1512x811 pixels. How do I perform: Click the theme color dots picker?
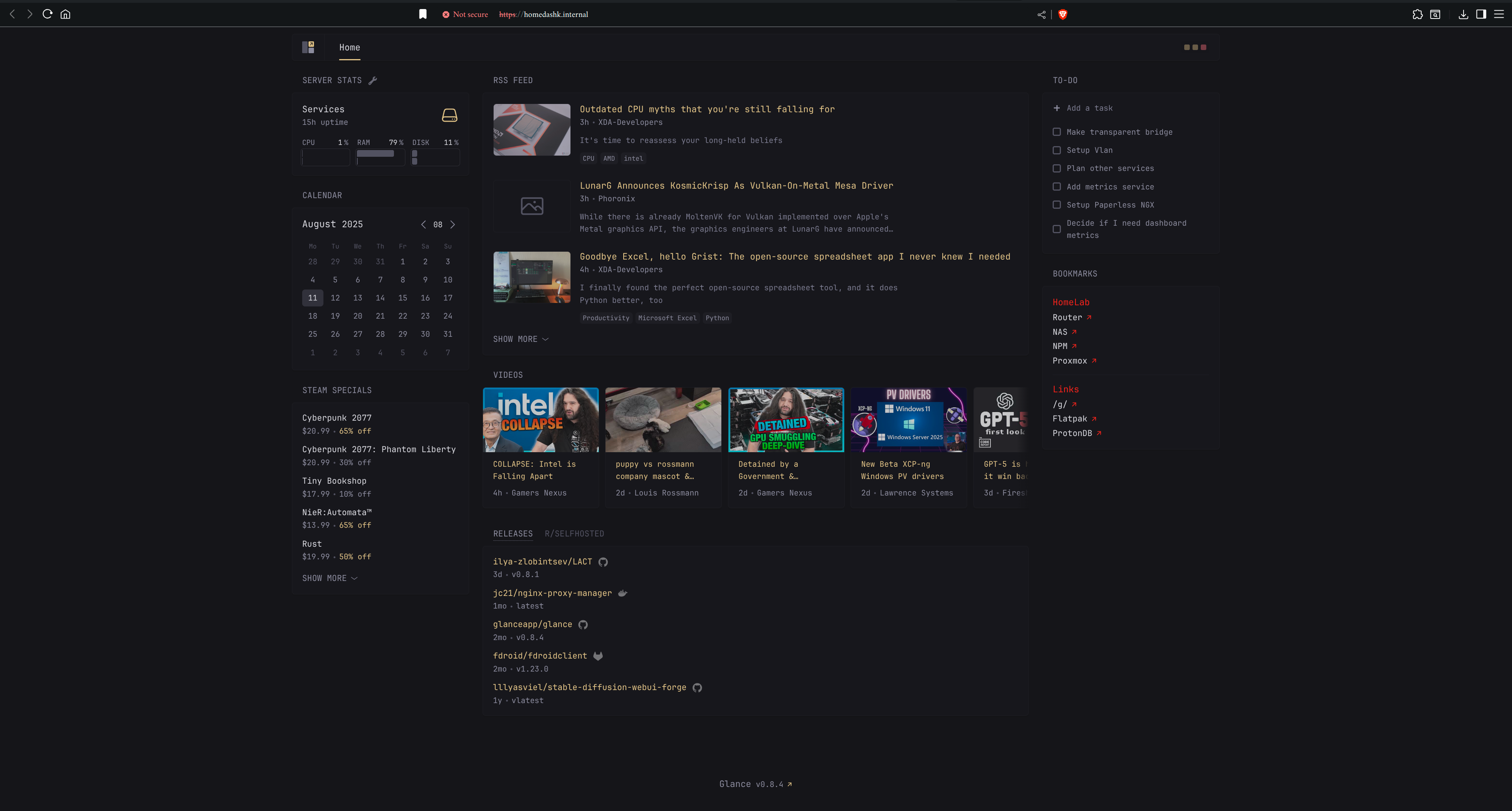[1195, 47]
